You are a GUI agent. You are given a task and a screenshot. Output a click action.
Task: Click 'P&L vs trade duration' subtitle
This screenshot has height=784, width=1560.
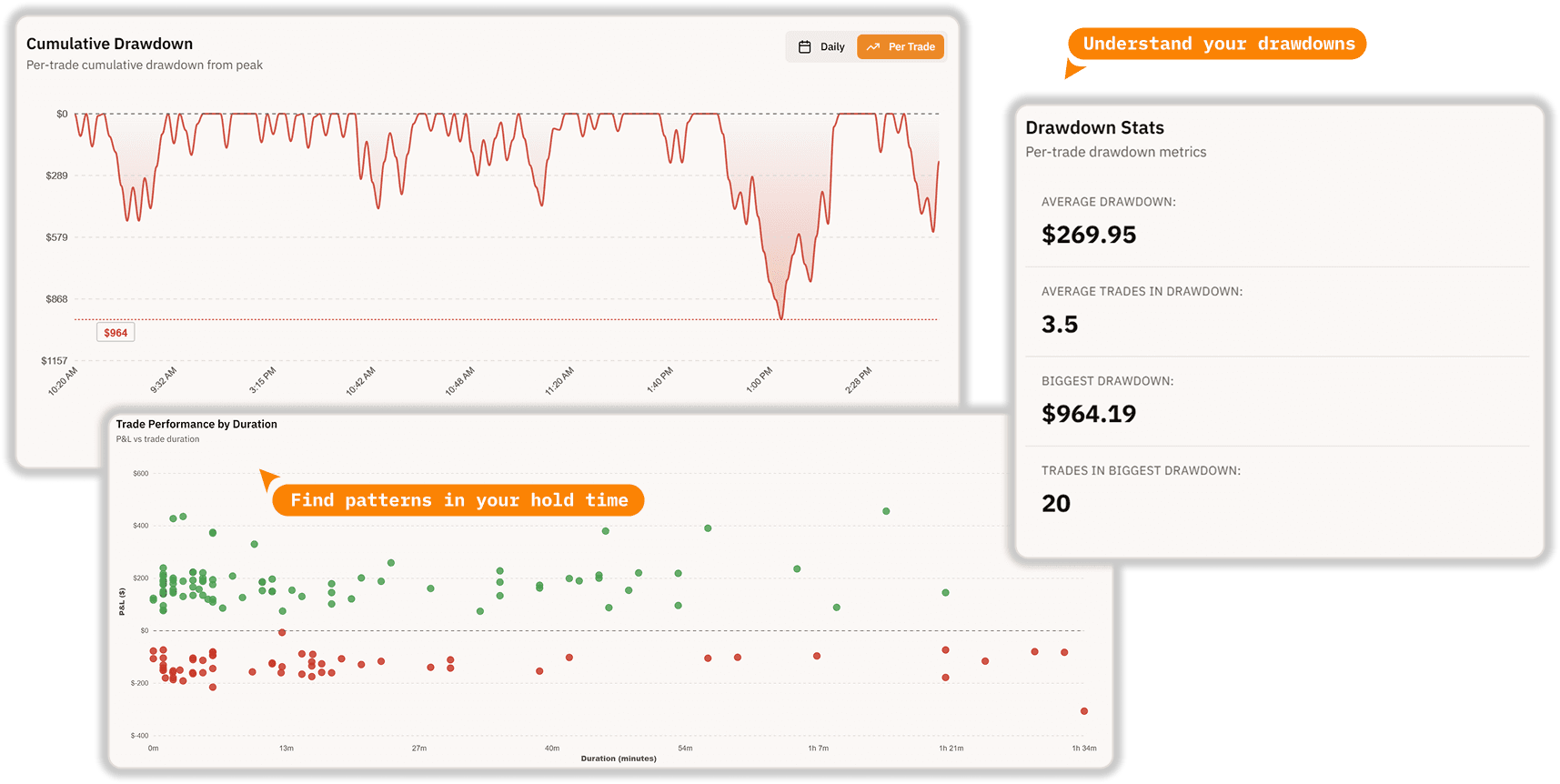click(x=157, y=439)
